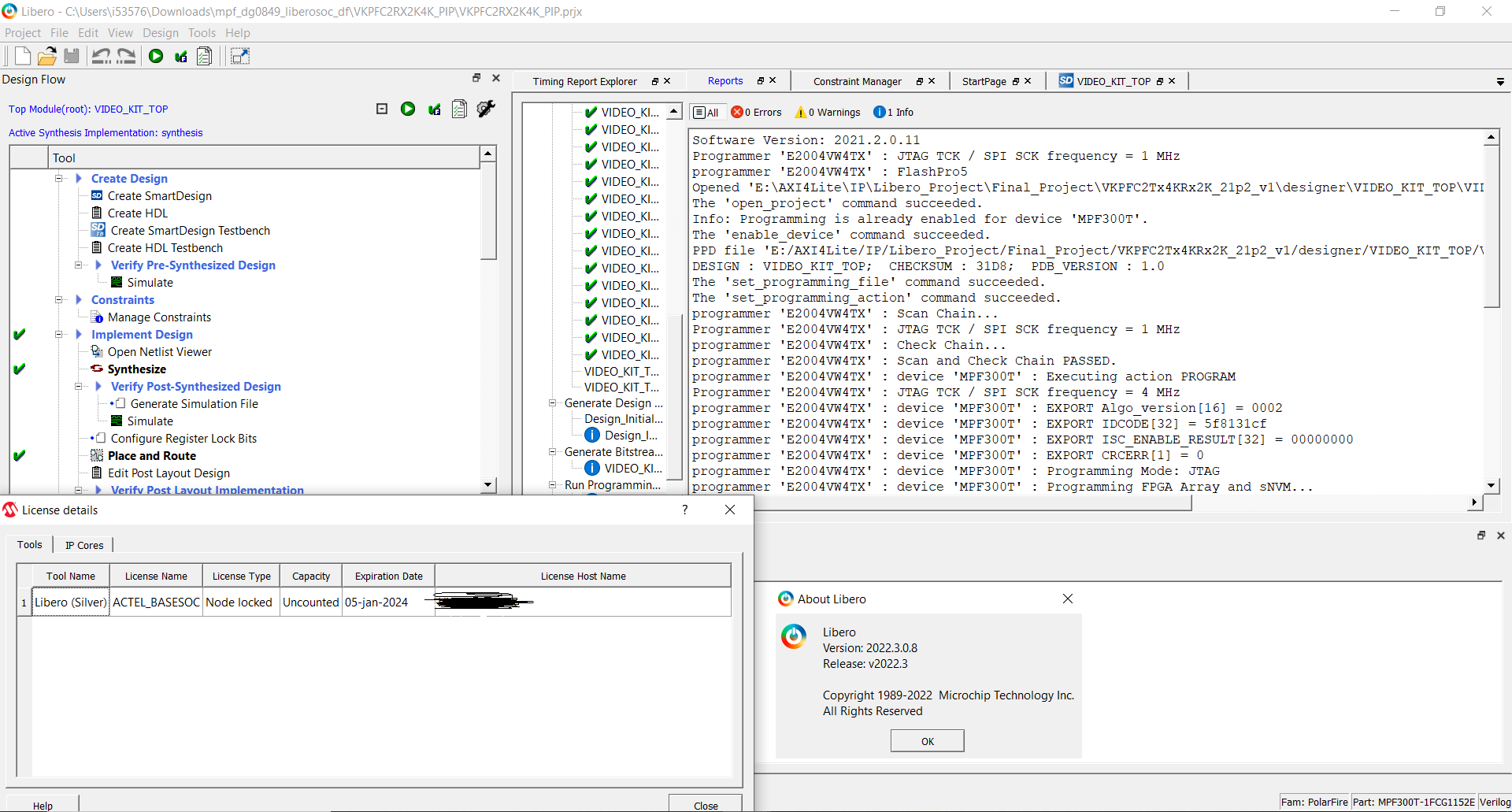The height and width of the screenshot is (812, 1512).
Task: Toggle the Info messages filter
Action: click(892, 112)
